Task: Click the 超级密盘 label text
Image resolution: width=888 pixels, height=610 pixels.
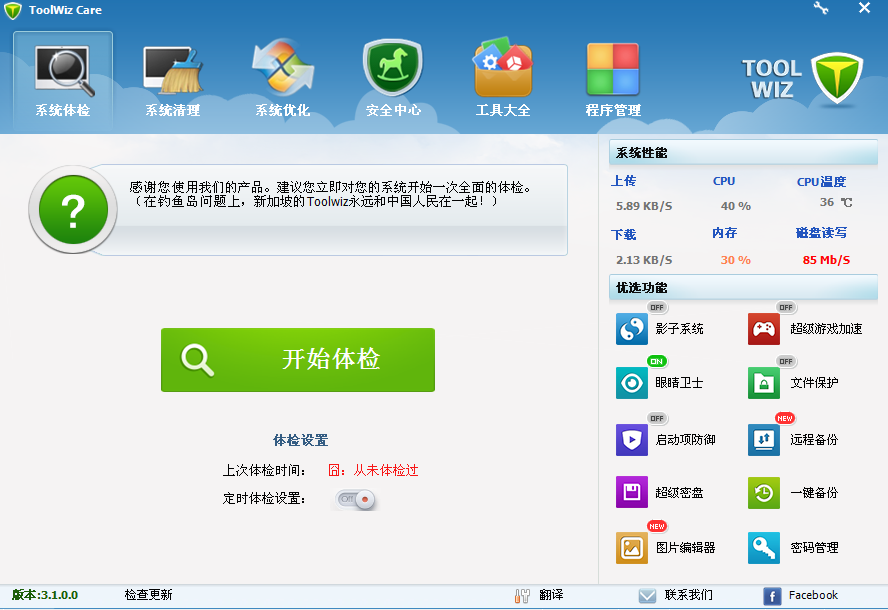Action: [x=679, y=492]
